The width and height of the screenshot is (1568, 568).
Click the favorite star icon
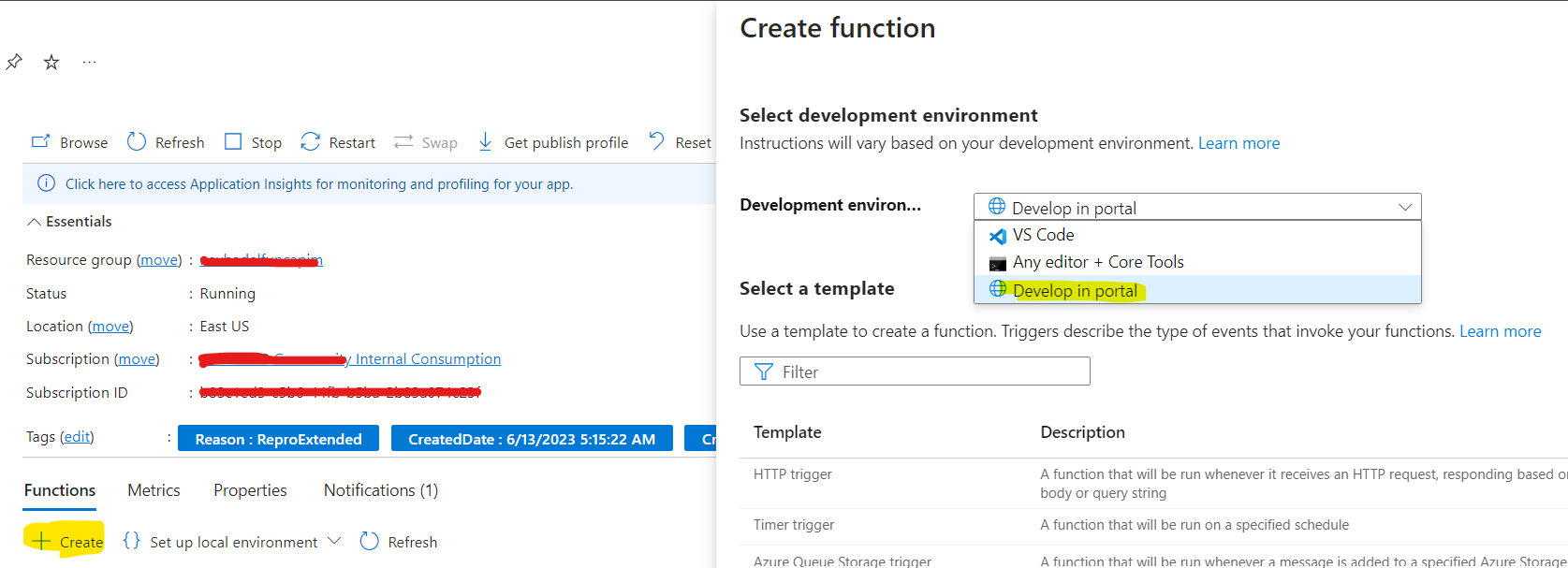(x=51, y=63)
